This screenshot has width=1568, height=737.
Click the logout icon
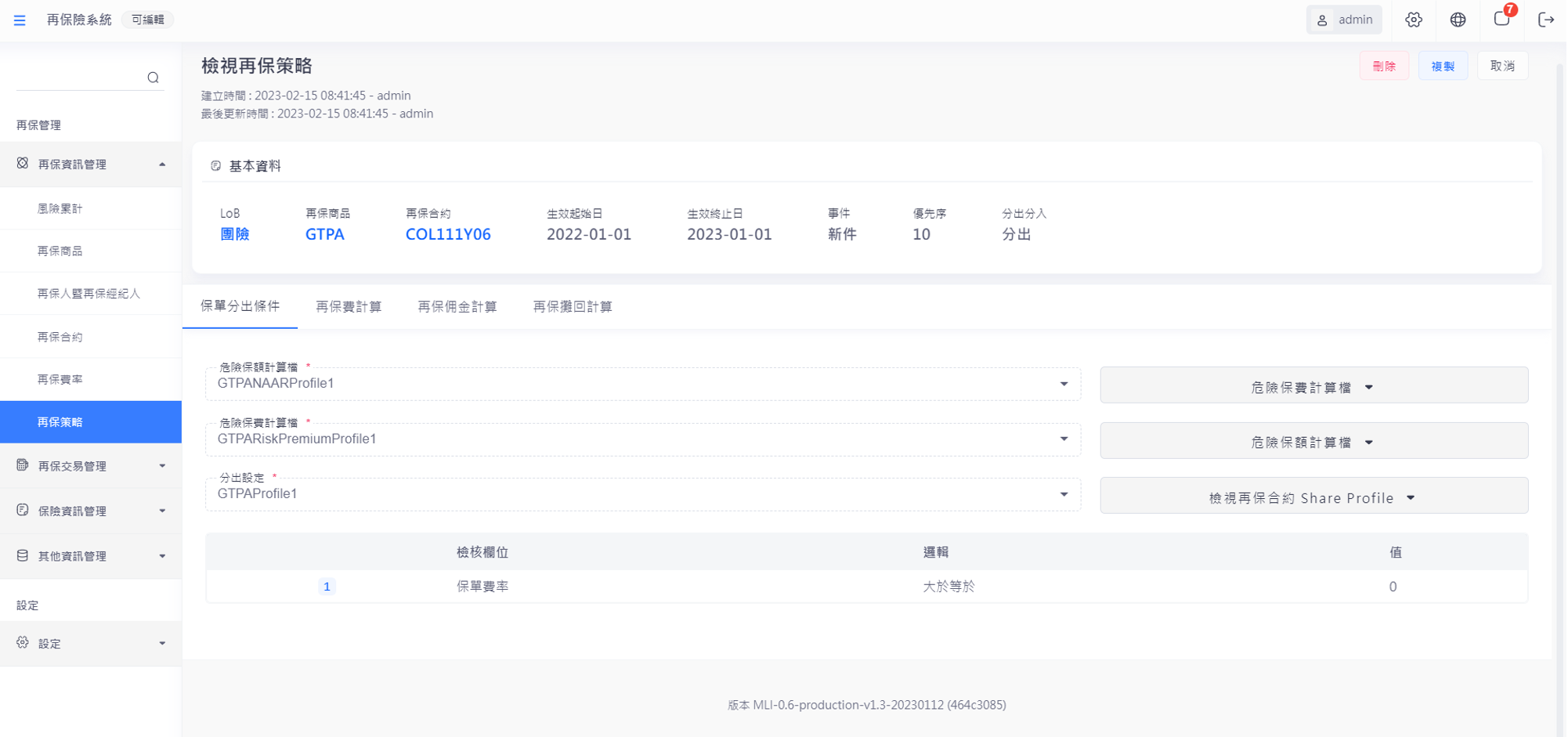coord(1545,20)
